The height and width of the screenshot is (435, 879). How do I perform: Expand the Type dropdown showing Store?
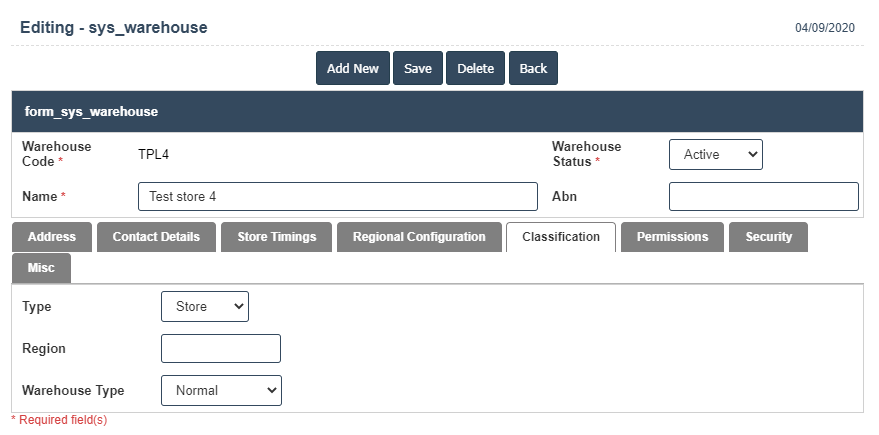click(x=204, y=306)
